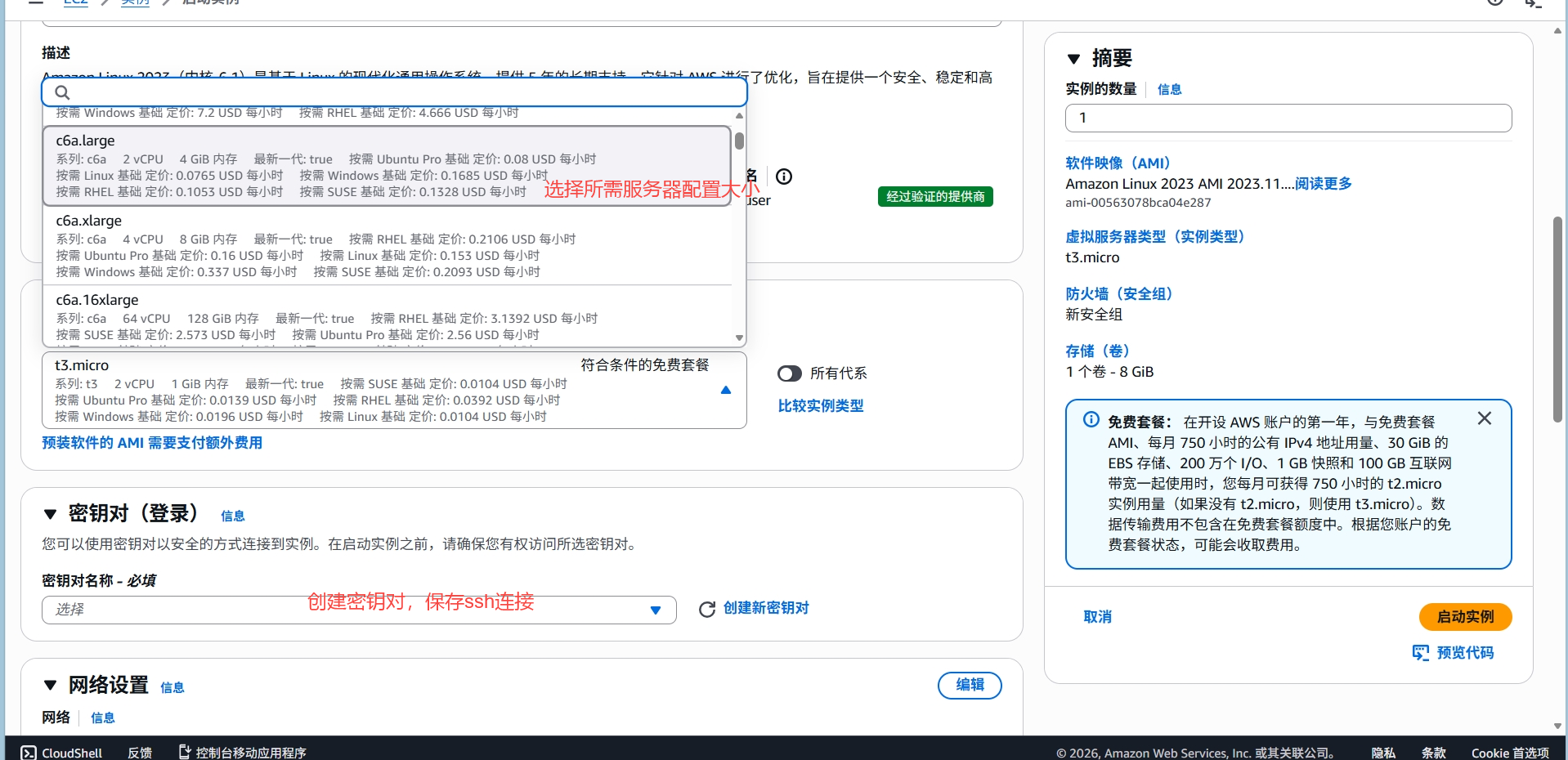The height and width of the screenshot is (760, 1568).
Task: Click the 实例的数量 input field
Action: point(1288,118)
